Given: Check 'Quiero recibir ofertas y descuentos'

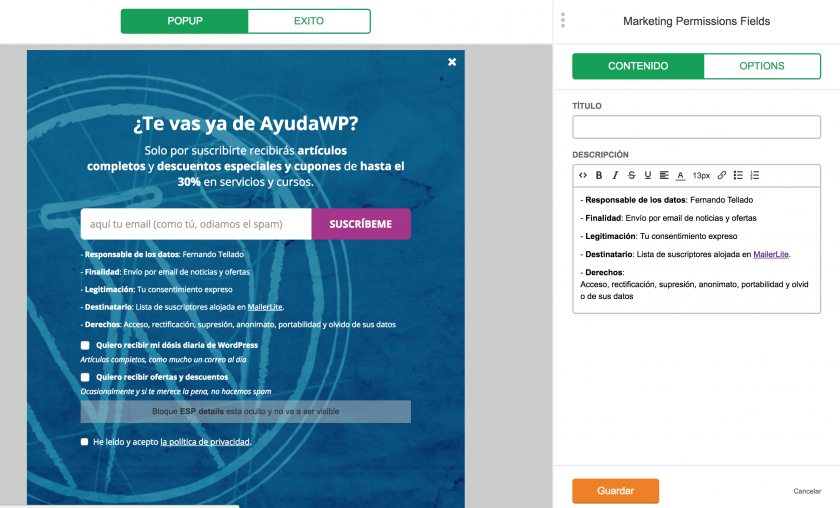Looking at the screenshot, I should (85, 377).
